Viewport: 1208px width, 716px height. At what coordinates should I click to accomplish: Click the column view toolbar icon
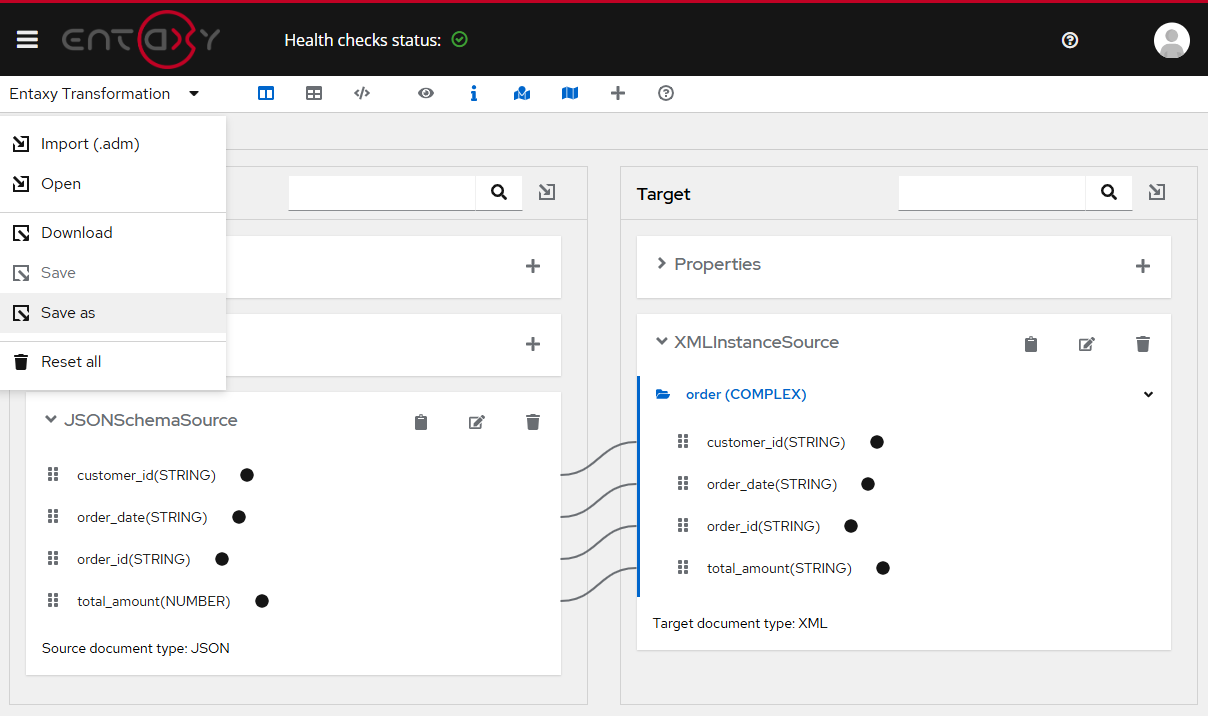pyautogui.click(x=266, y=93)
